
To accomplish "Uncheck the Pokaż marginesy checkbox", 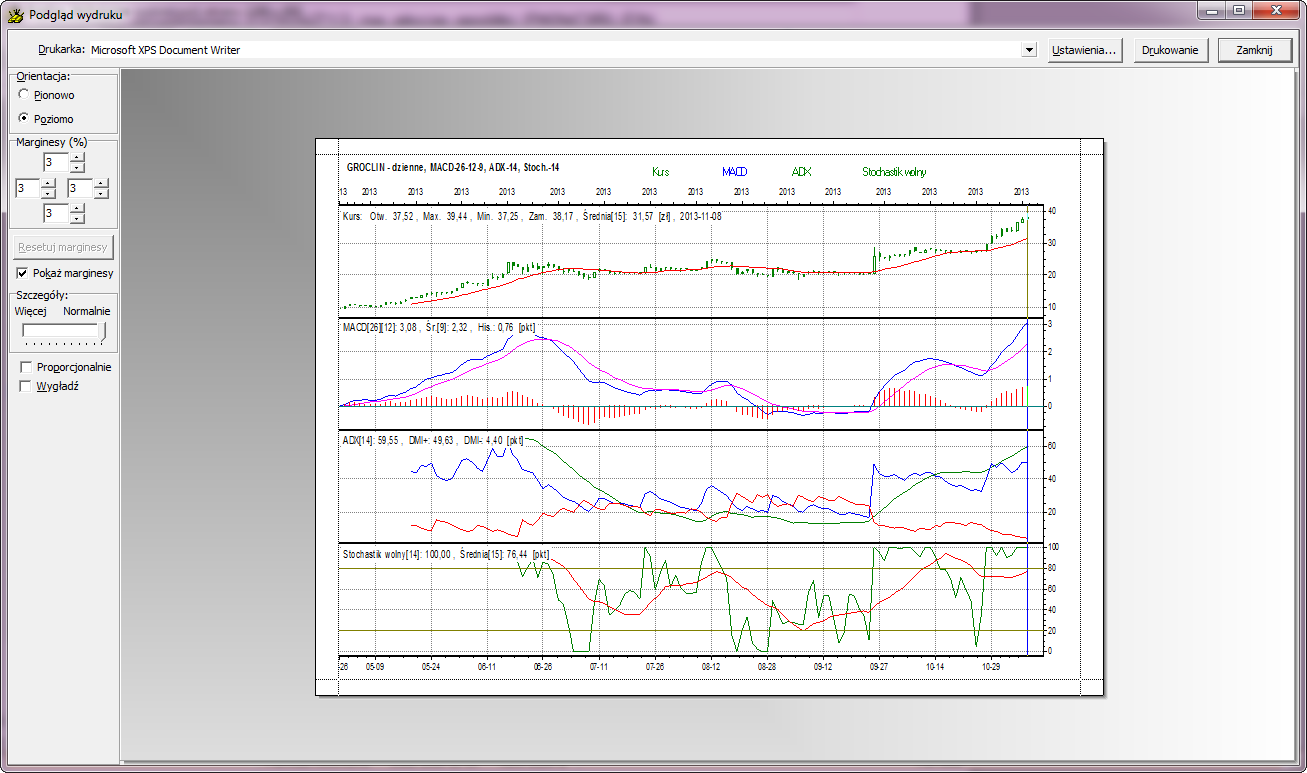I will (23, 273).
